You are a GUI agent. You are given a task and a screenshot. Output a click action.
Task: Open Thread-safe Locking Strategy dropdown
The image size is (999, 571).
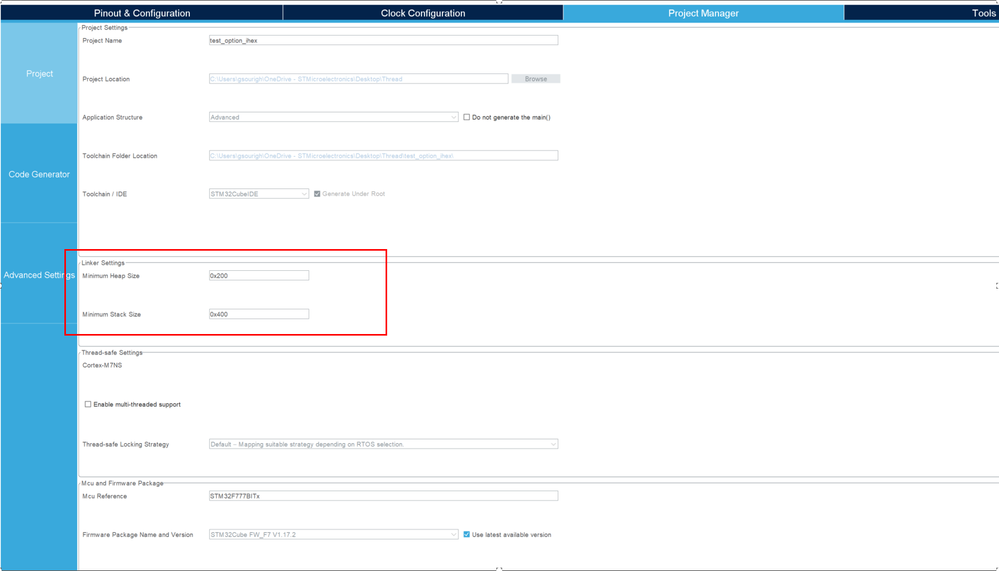(384, 444)
